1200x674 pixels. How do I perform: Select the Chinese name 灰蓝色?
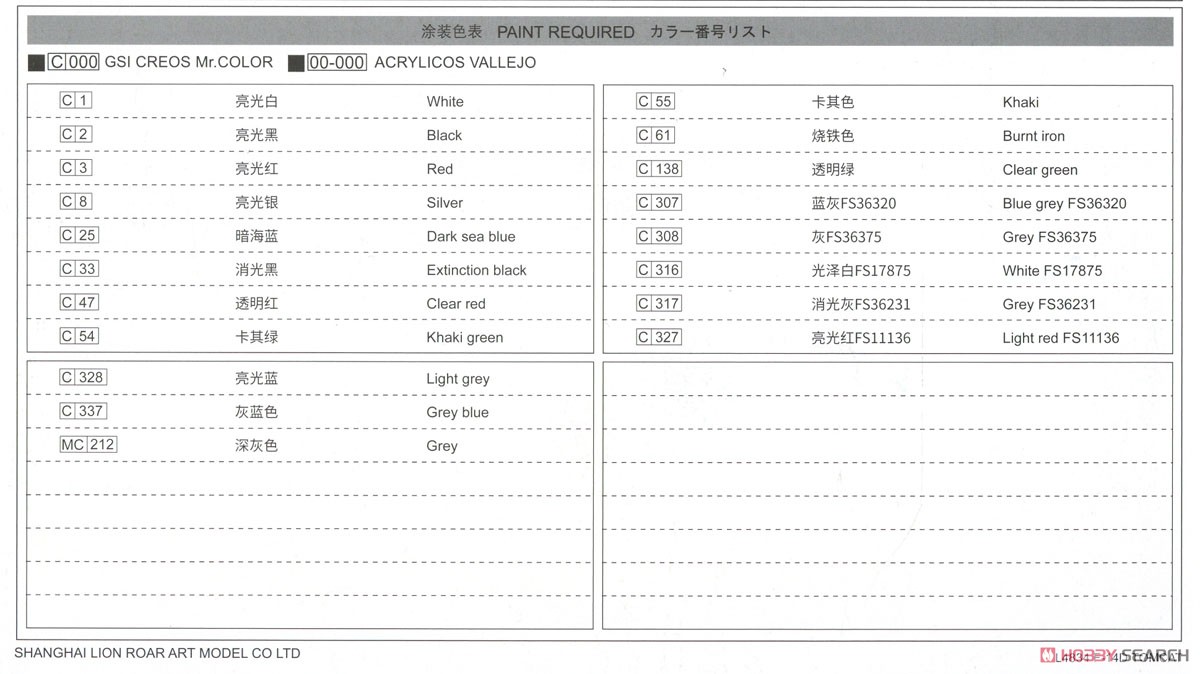[257, 412]
